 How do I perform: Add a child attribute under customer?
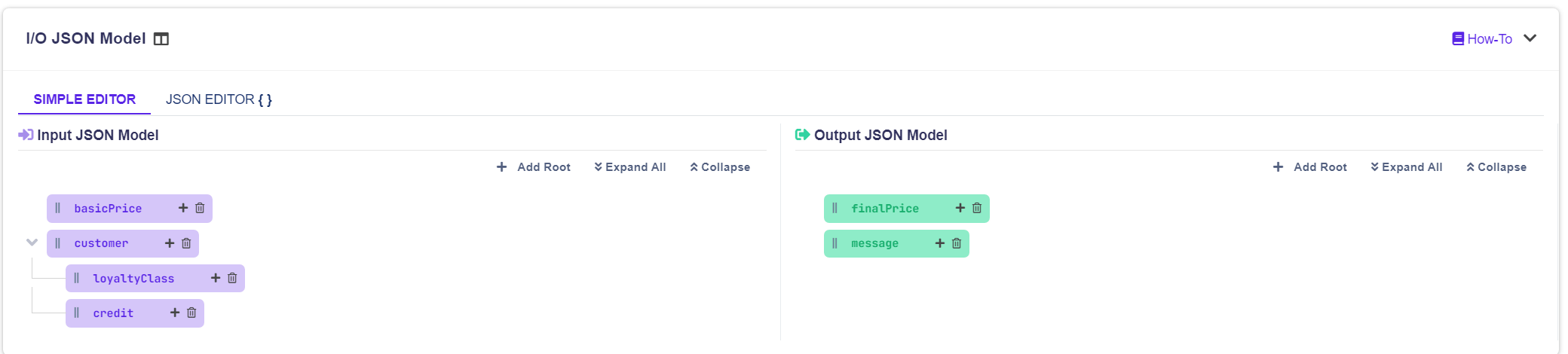click(x=170, y=243)
